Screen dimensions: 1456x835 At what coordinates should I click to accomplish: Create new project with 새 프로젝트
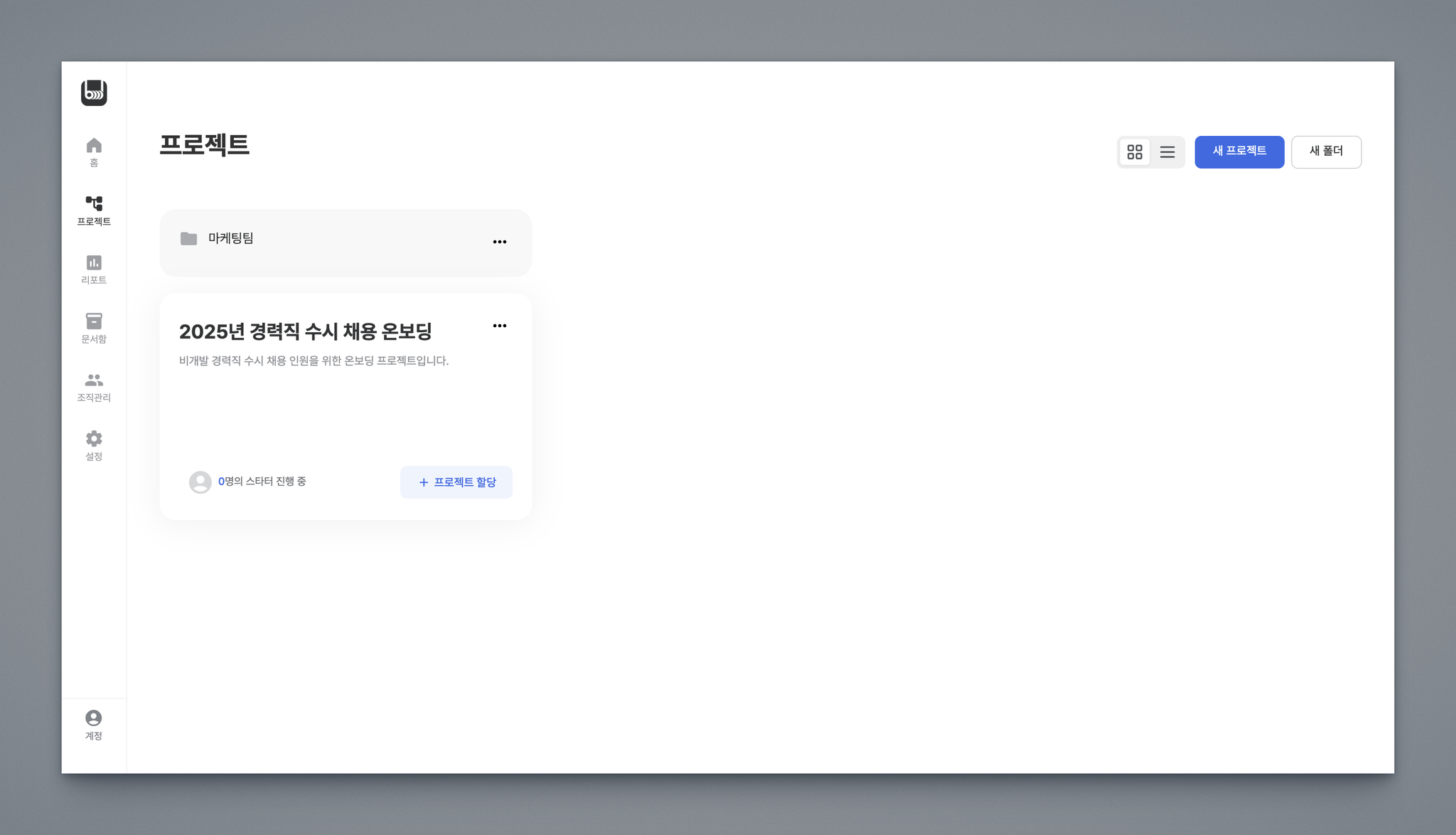click(1239, 151)
